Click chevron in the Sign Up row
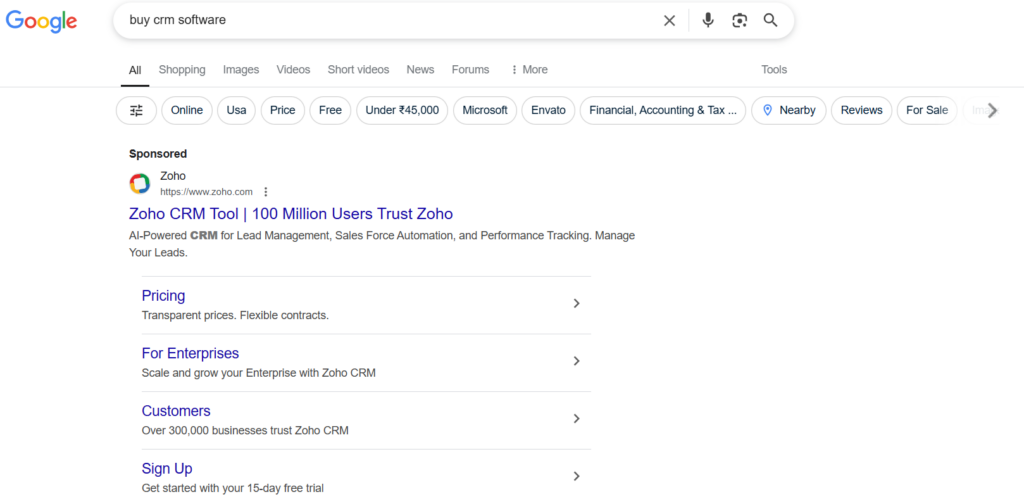 tap(576, 476)
